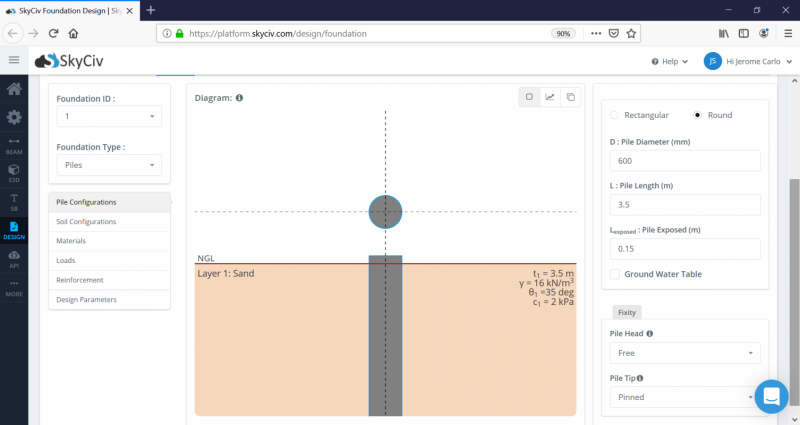Go to browser home page

coord(73,34)
